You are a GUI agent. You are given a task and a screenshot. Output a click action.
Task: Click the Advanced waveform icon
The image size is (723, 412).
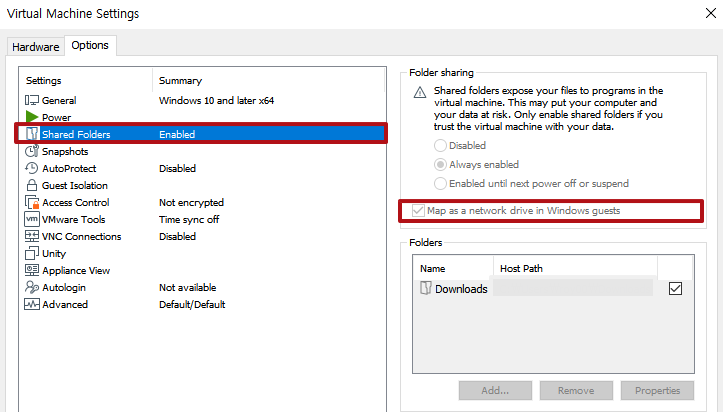pos(32,304)
